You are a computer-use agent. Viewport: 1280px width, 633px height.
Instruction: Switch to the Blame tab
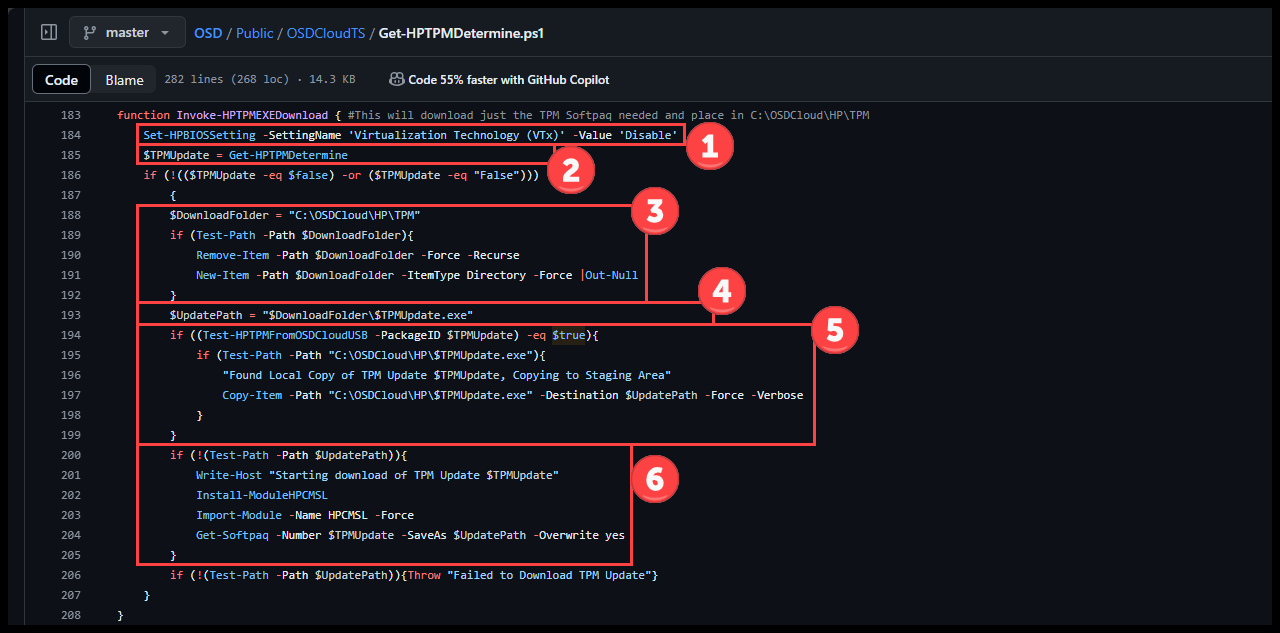coord(124,78)
